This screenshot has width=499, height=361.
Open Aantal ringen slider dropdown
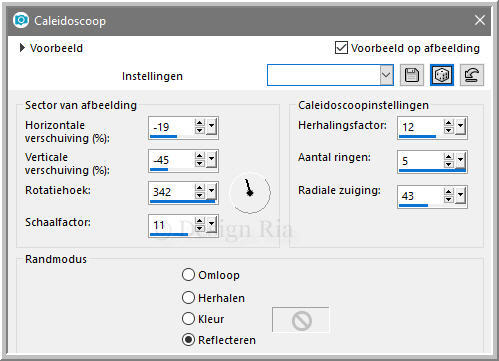(x=461, y=161)
